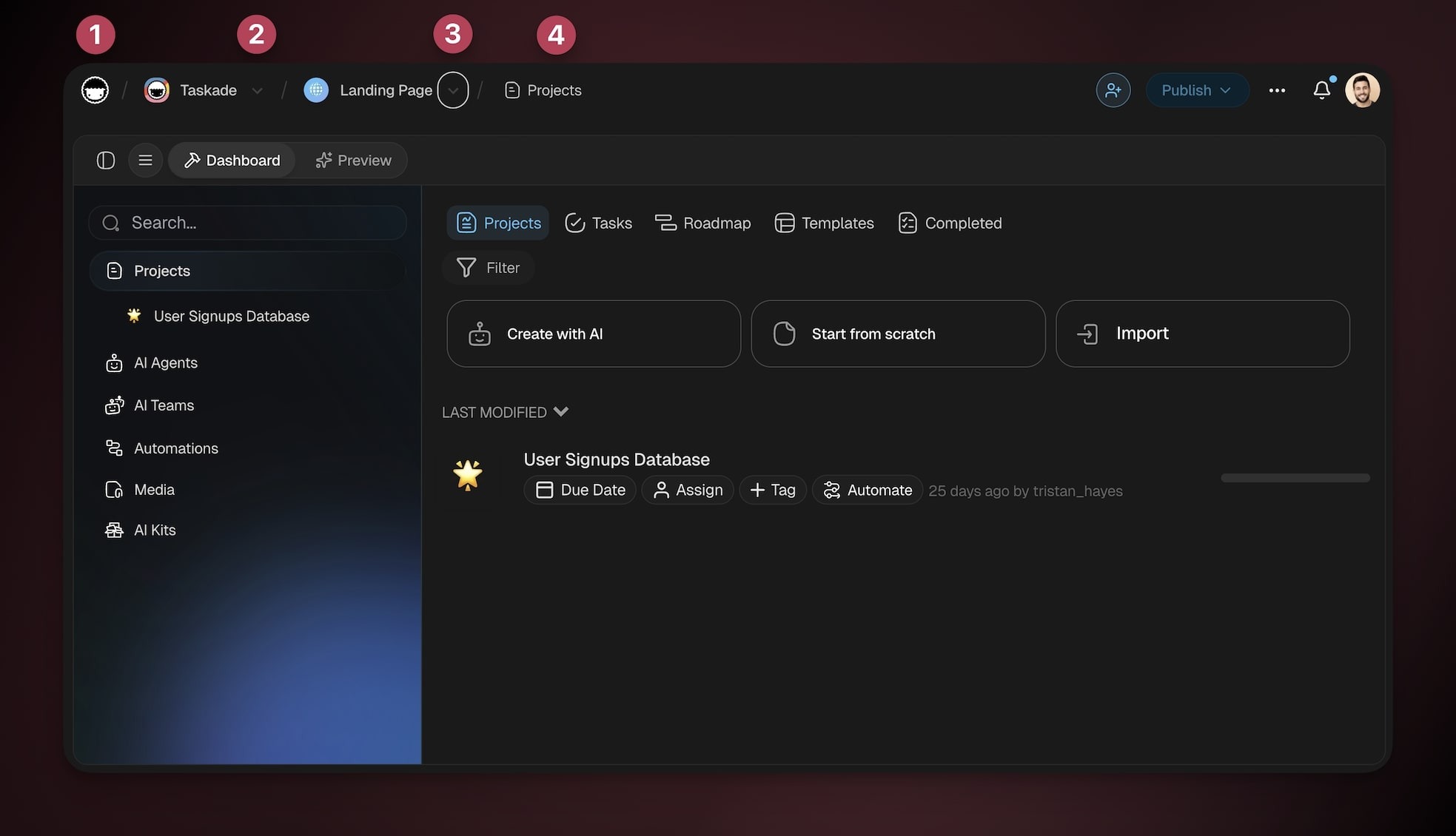Switch to Dashboard mode
This screenshot has width=1456, height=836.
[232, 161]
